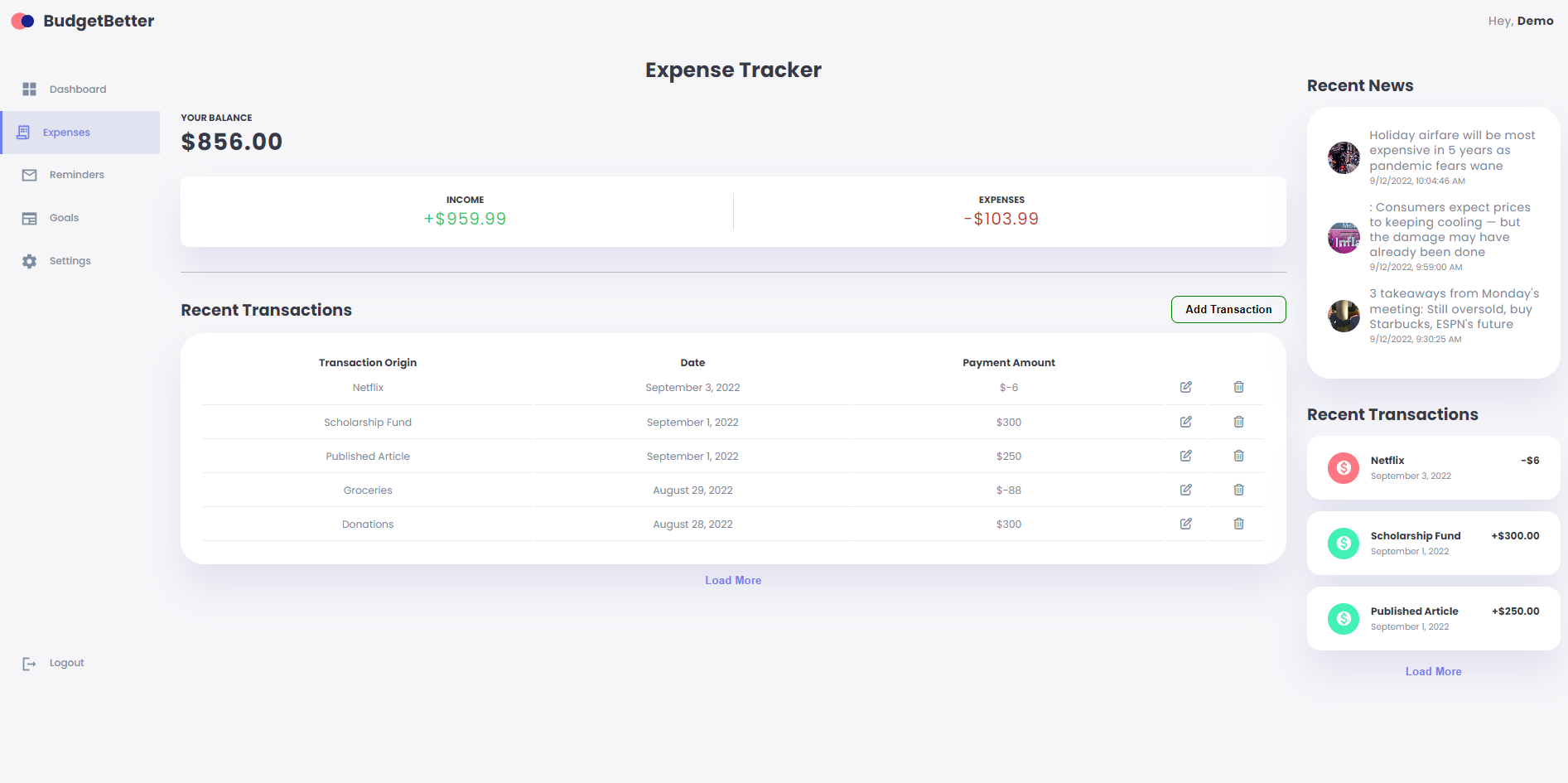This screenshot has width=1568, height=783.
Task: Open Reminders via the envelope icon
Action: [30, 174]
